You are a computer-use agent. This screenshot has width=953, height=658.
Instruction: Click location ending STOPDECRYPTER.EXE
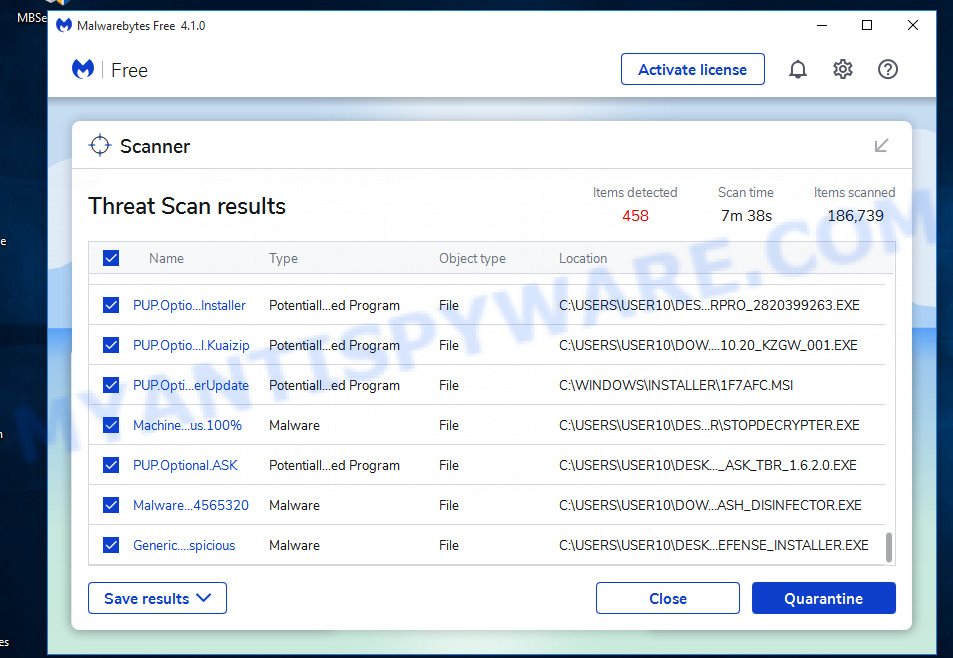(709, 425)
